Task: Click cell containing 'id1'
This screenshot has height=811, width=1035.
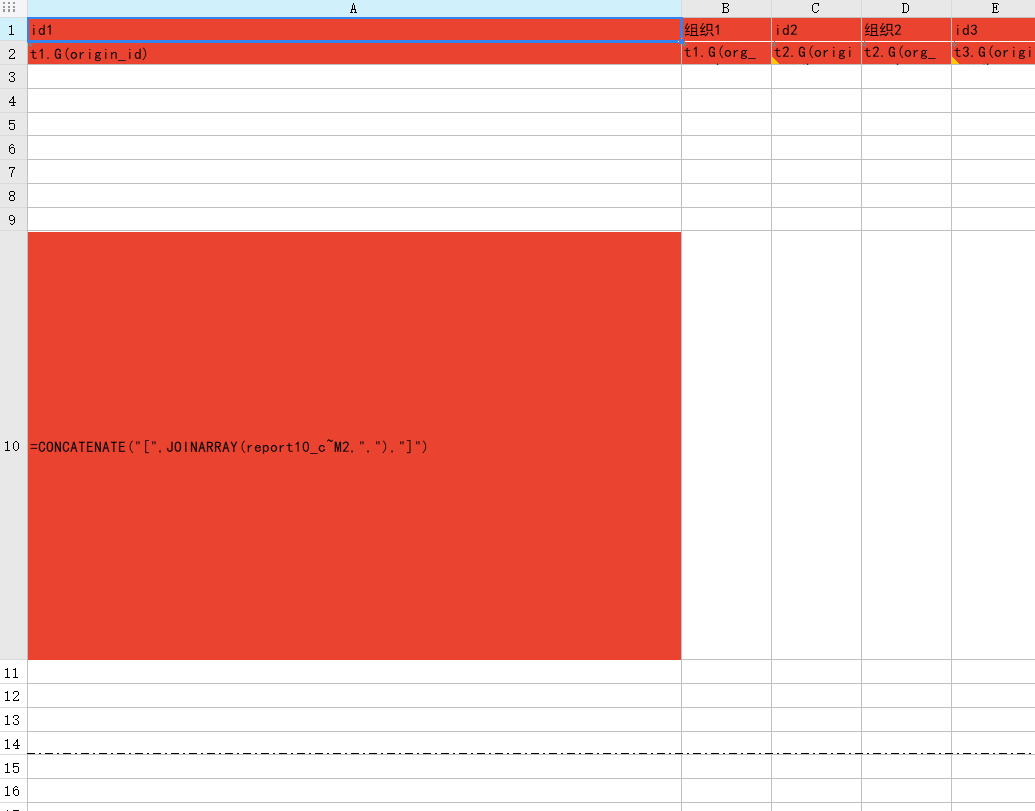Action: (354, 30)
